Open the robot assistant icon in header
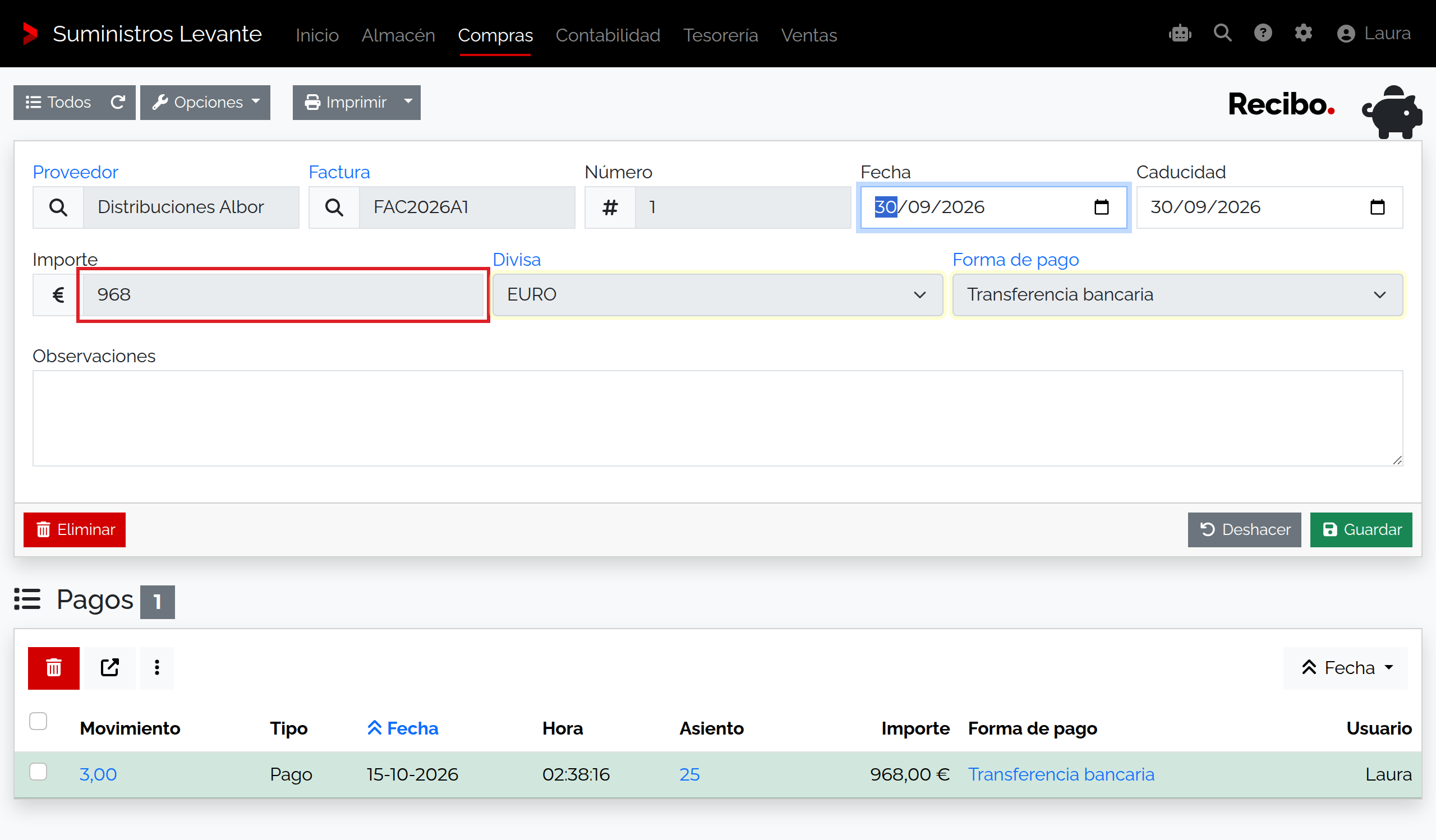The height and width of the screenshot is (840, 1436). click(x=1180, y=34)
